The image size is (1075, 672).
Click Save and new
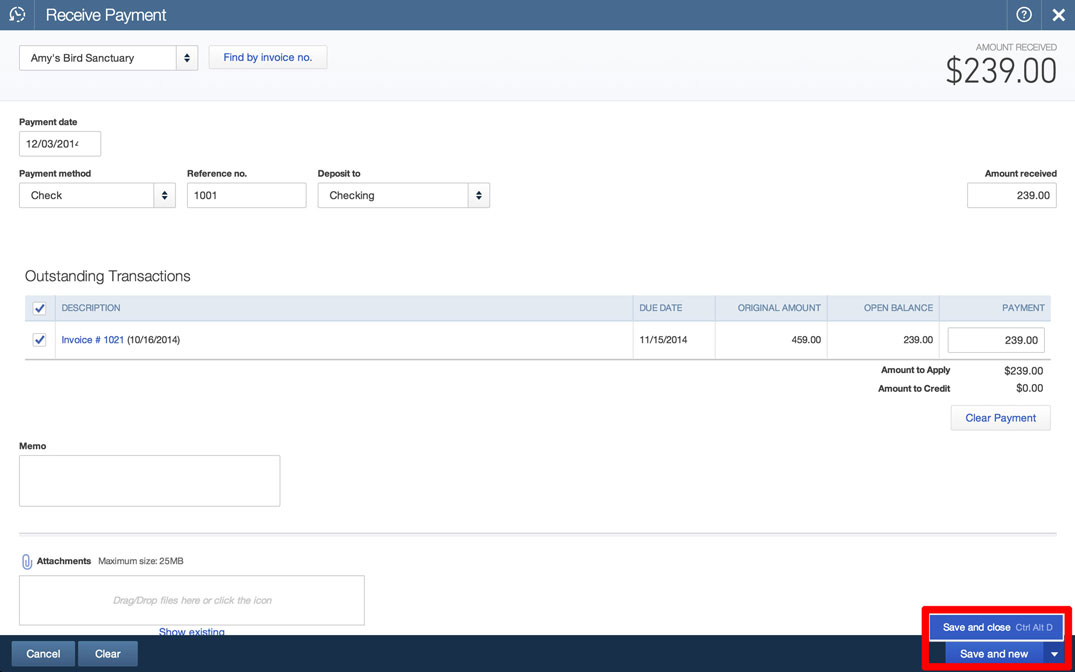coord(994,654)
